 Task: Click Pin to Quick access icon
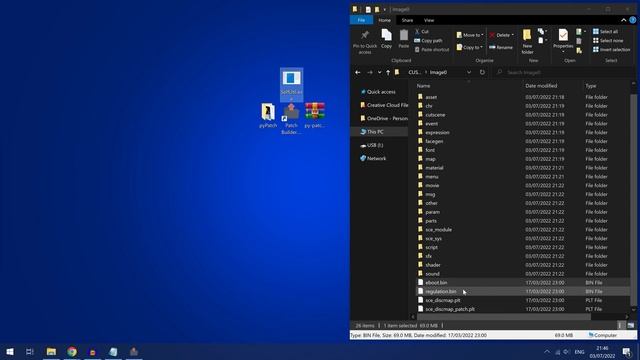tap(365, 42)
